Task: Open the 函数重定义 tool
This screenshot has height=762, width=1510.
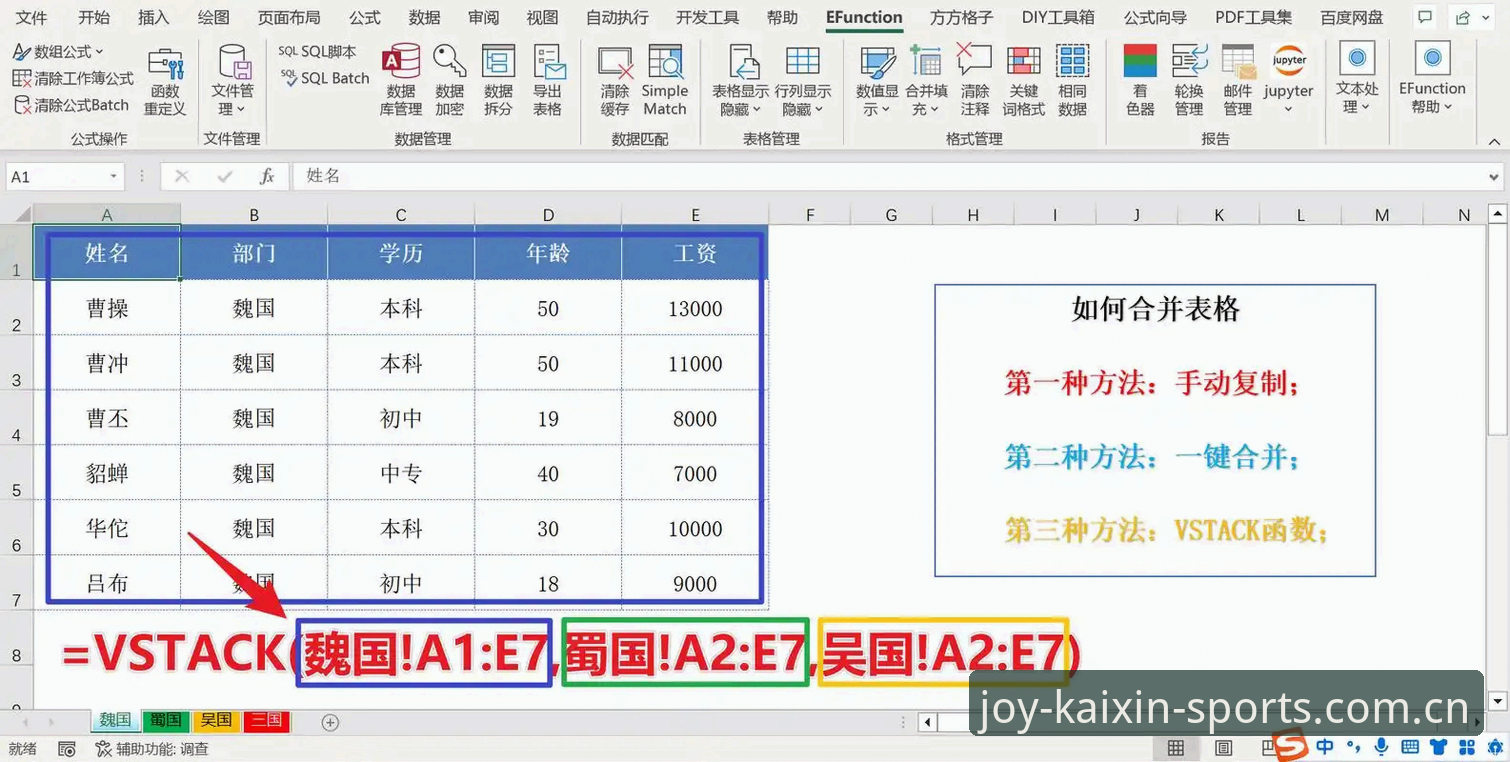Action: click(165, 82)
